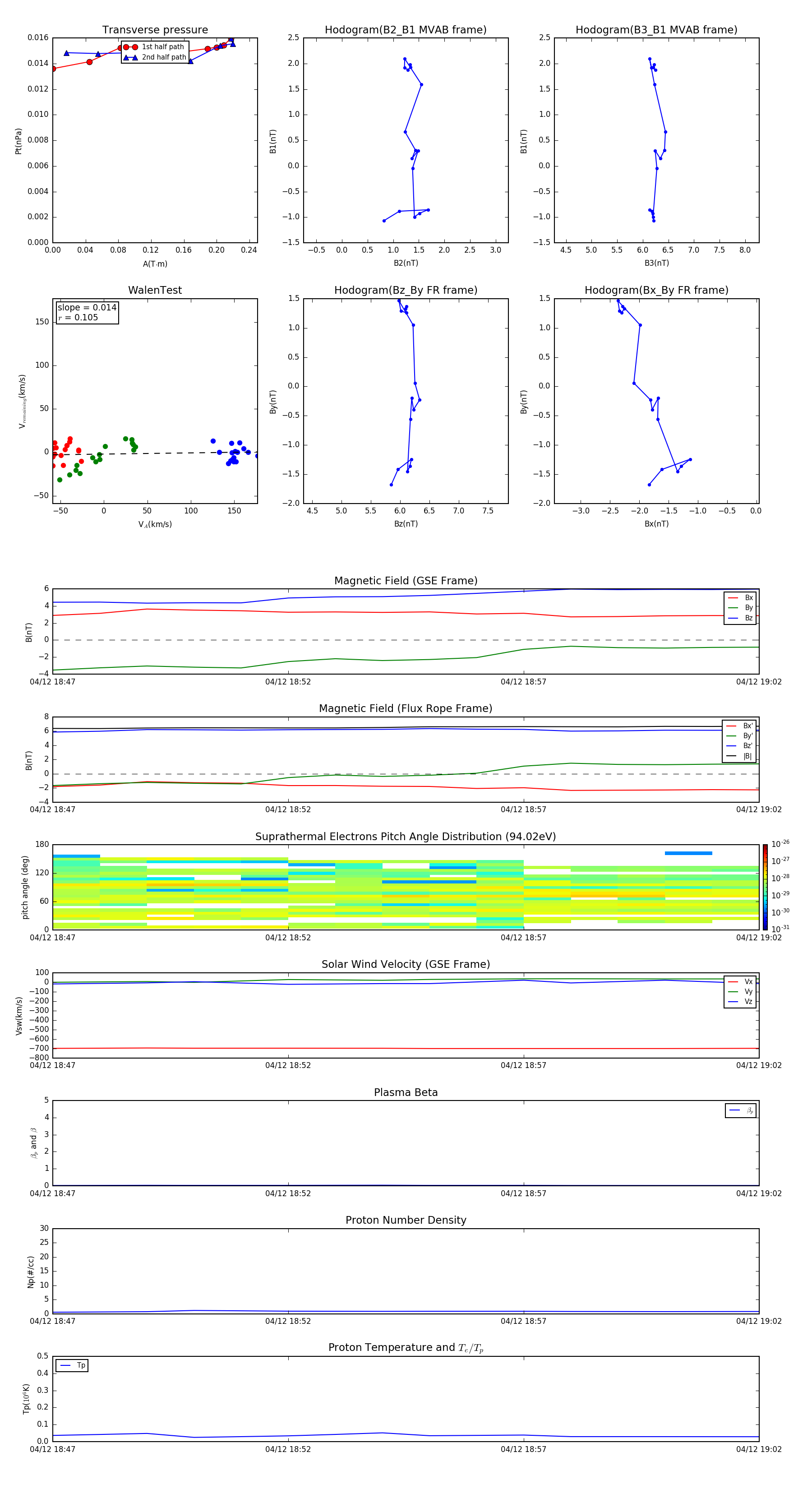Screen dimensions: 812x1489
Task: Click the 'V_remaining(km/s)' axis label
Action: coord(22,401)
